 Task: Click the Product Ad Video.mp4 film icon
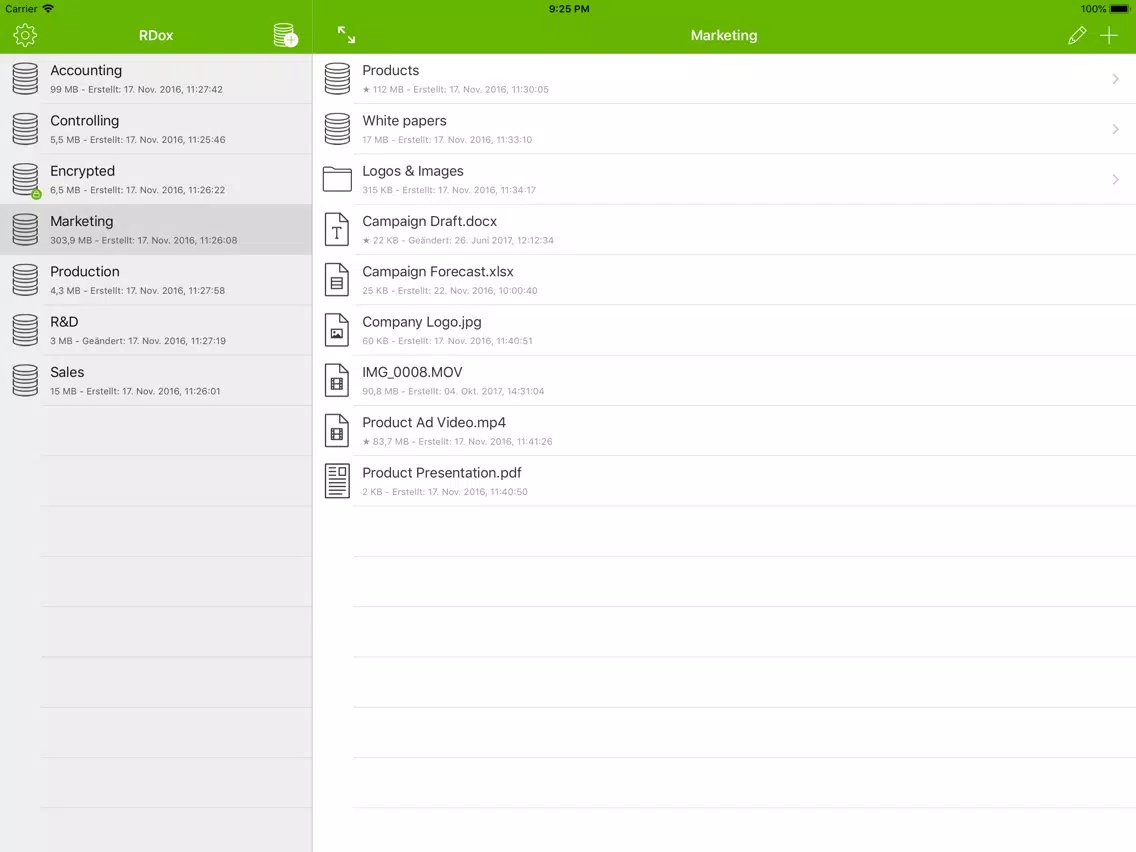(337, 430)
